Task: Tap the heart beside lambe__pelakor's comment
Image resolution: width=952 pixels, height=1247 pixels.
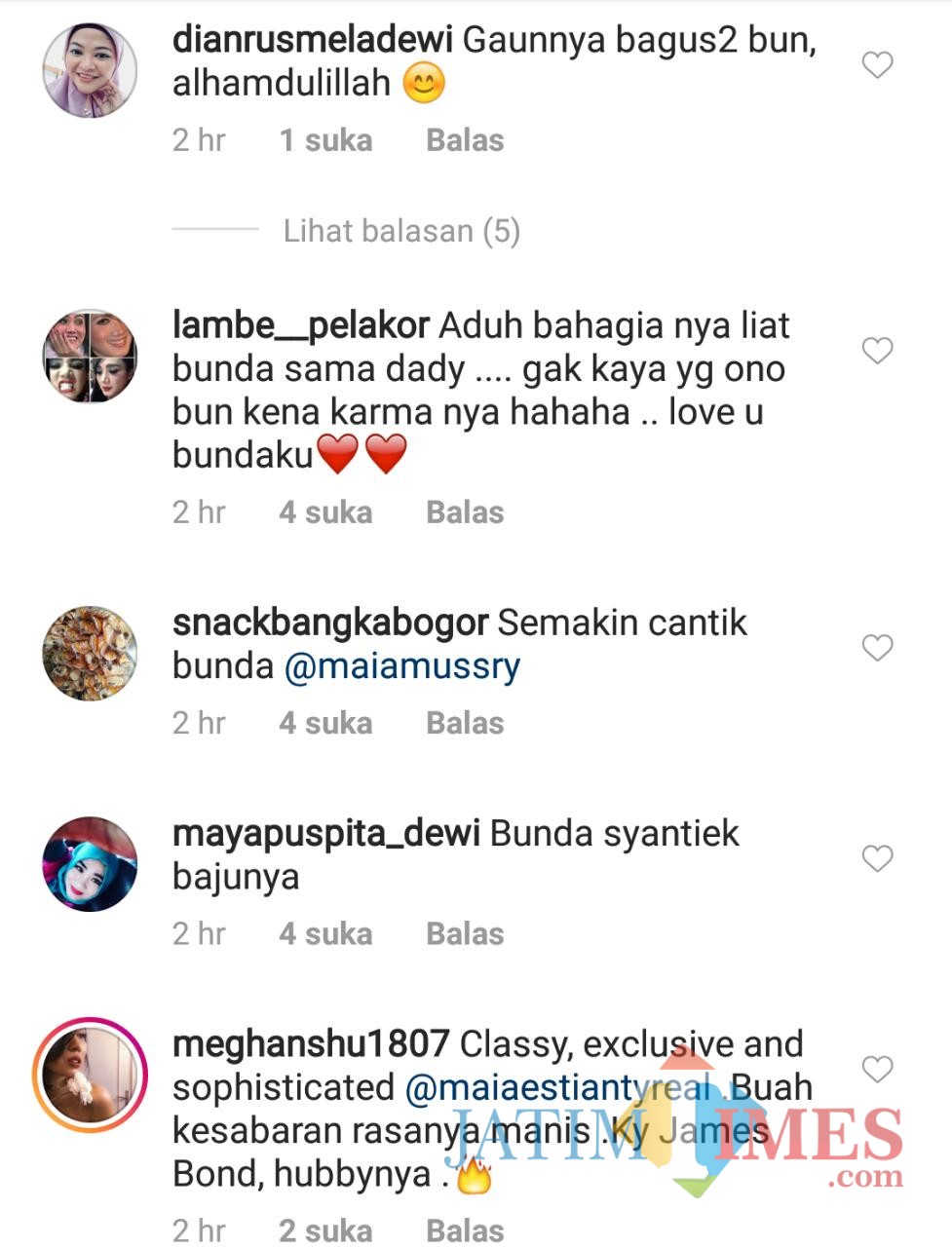Action: click(x=877, y=351)
